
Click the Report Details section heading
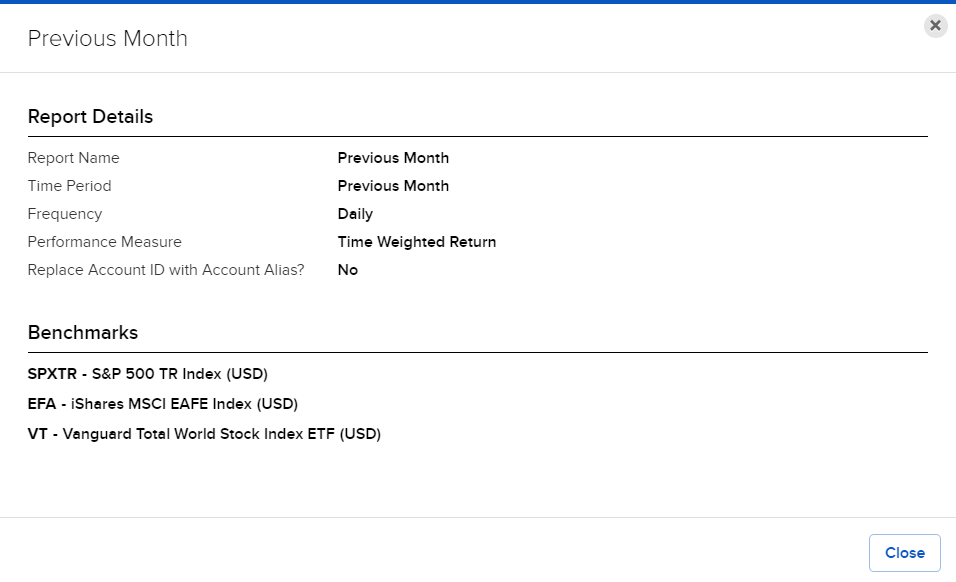click(90, 117)
